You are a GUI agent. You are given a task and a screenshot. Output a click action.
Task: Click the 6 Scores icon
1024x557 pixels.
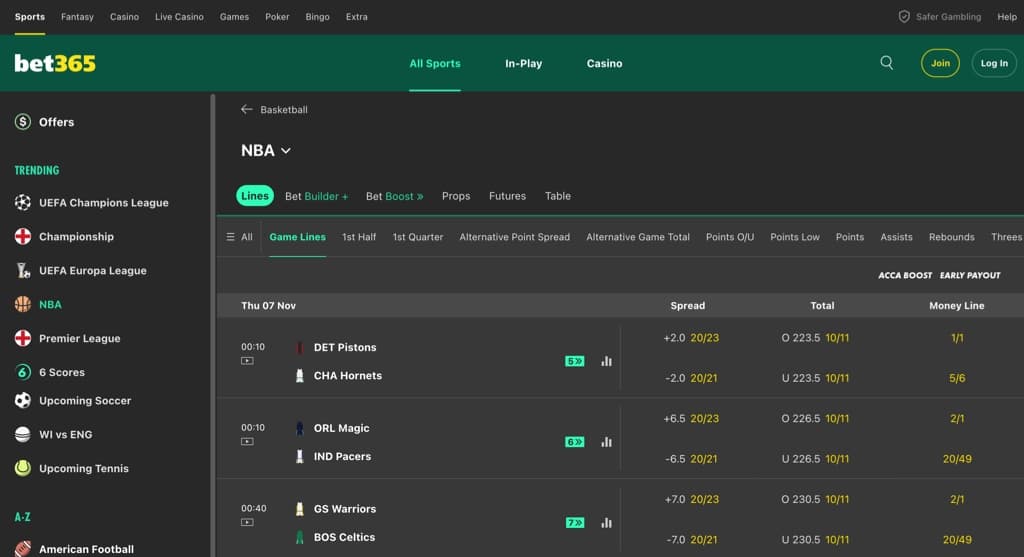point(23,372)
